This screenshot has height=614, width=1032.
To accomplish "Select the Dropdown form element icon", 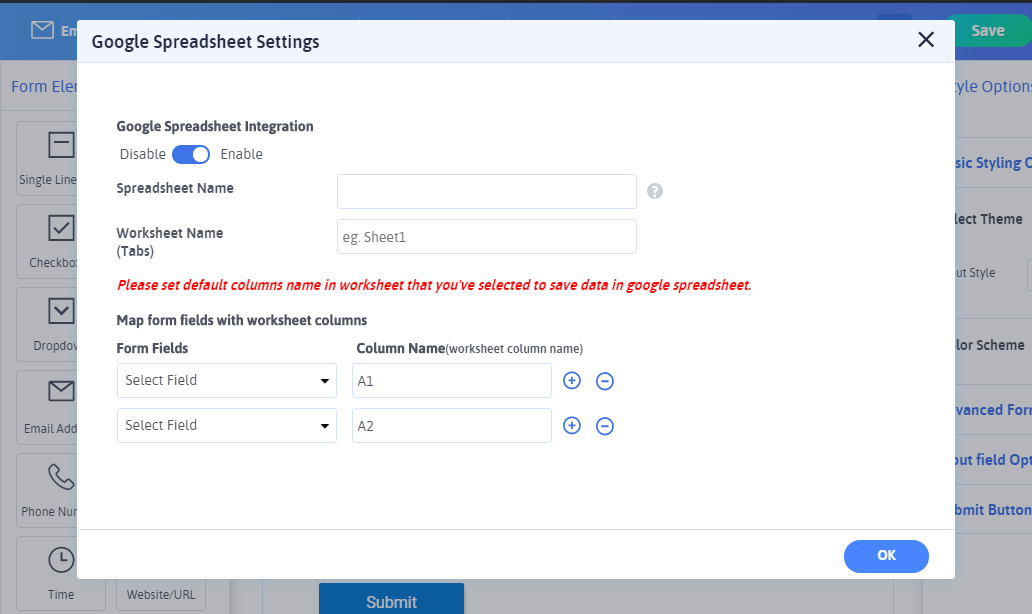I will (61, 311).
